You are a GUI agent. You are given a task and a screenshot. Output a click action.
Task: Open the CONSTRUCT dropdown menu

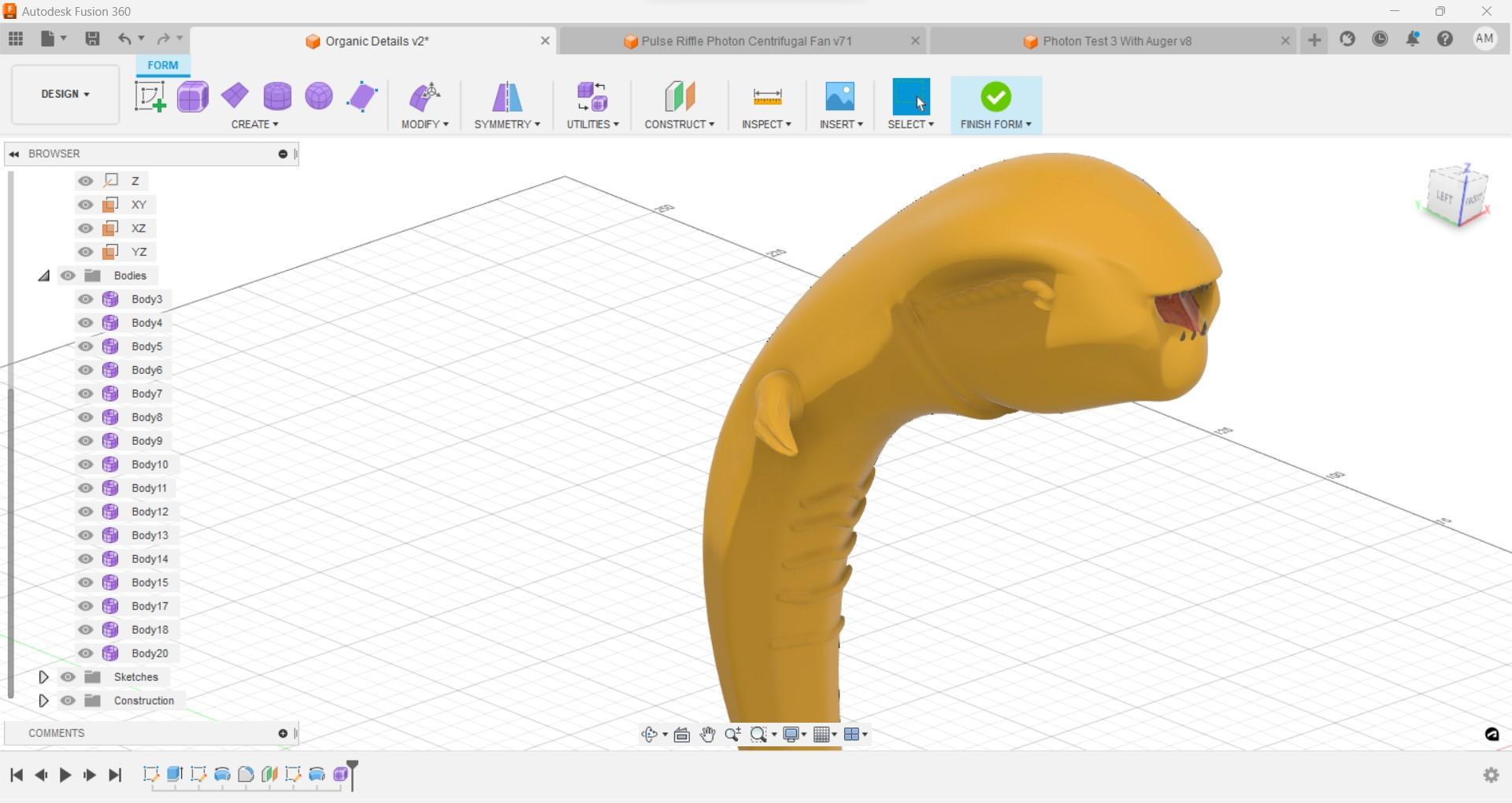point(680,124)
